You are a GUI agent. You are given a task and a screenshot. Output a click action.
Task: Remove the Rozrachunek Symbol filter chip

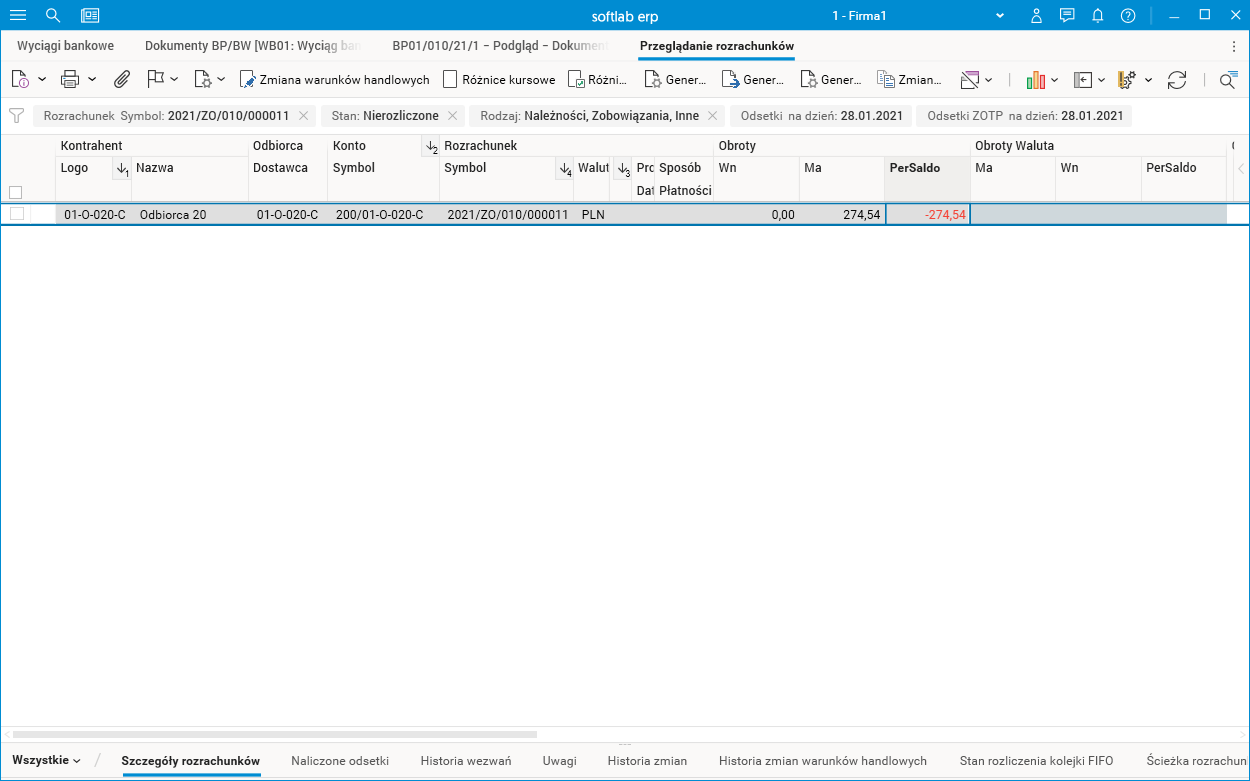303,116
